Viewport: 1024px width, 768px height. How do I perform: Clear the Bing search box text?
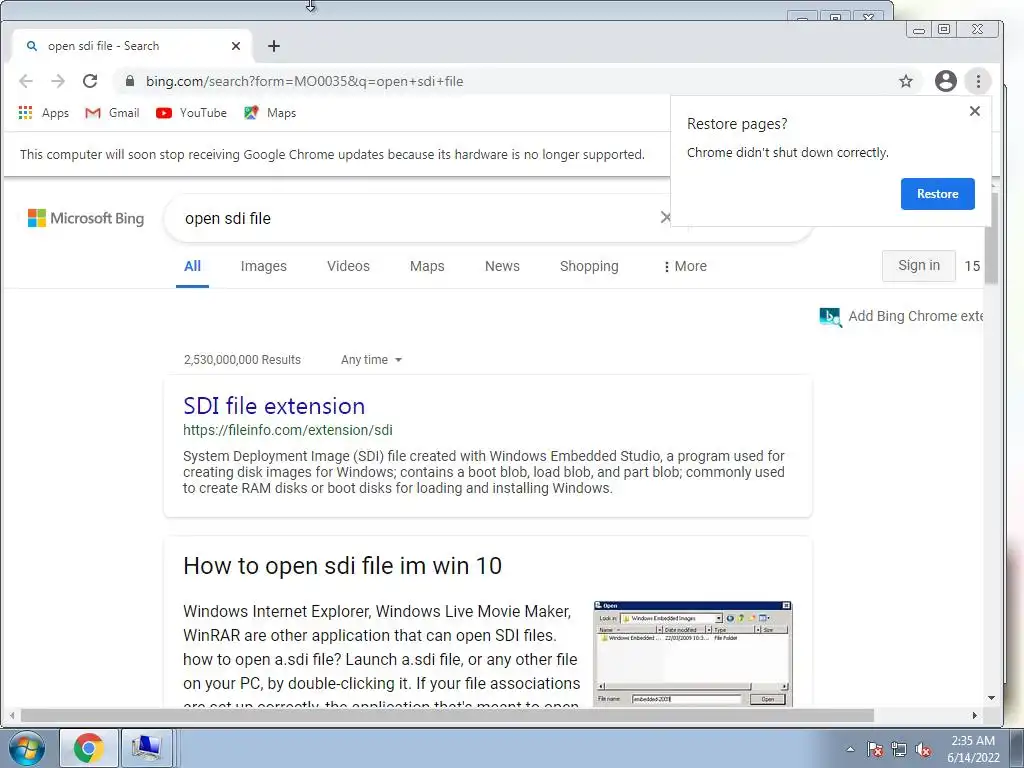coord(665,217)
